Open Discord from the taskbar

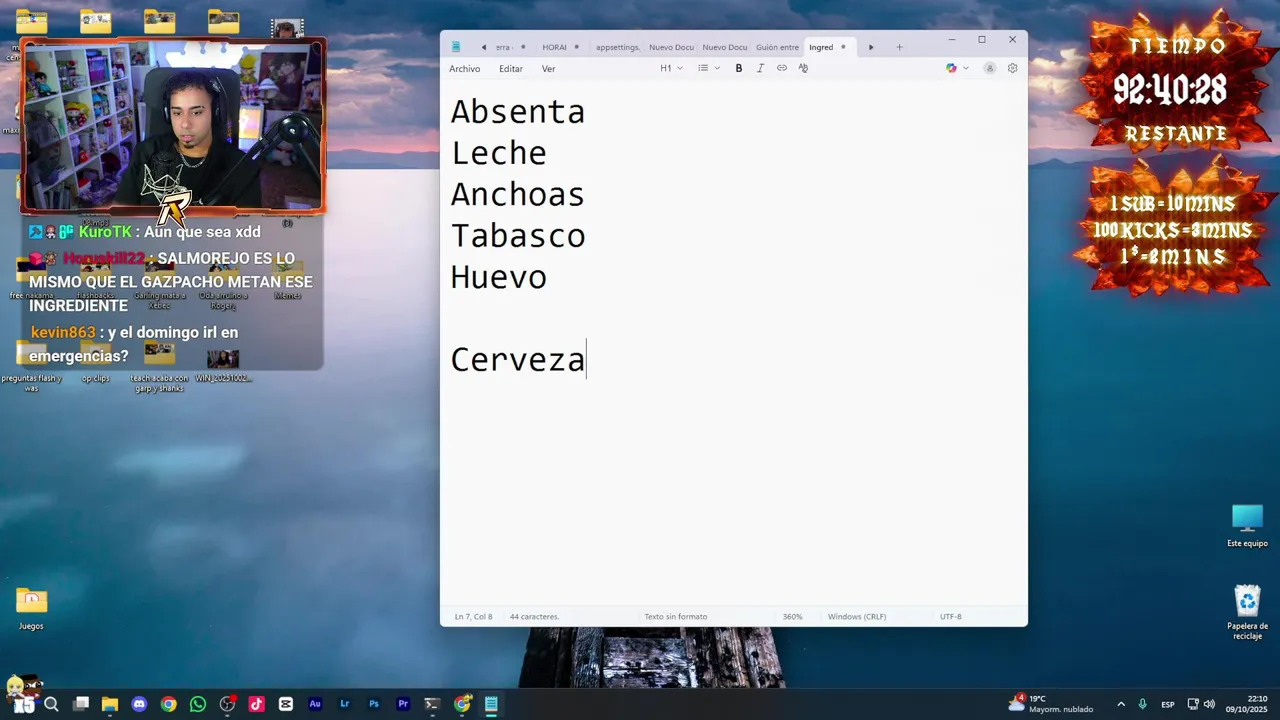click(x=139, y=704)
